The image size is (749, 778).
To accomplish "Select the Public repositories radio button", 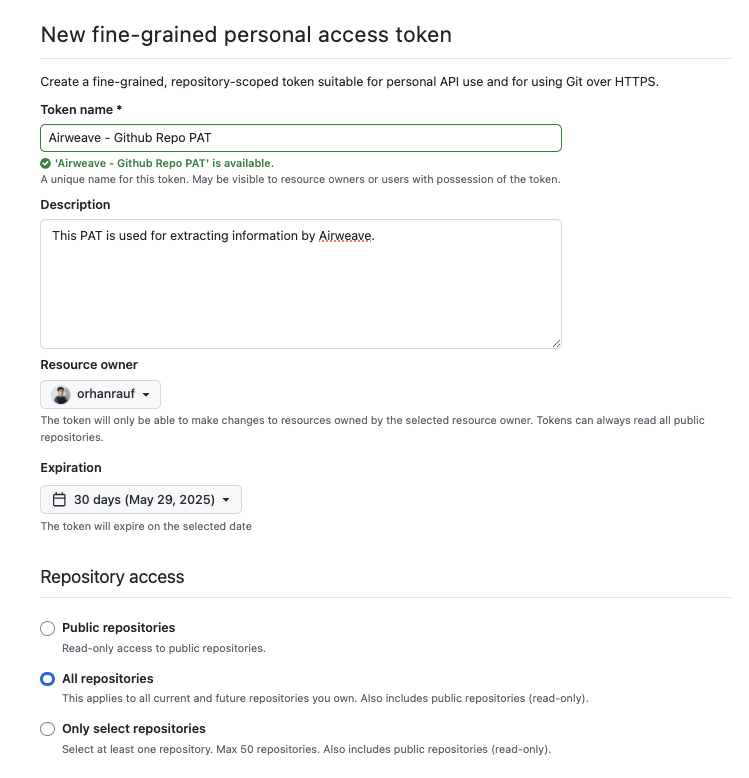I will [x=47, y=628].
